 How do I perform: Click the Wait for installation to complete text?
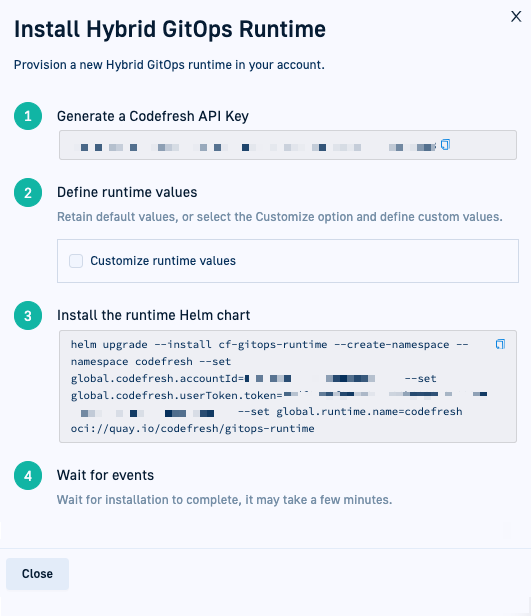pos(224,499)
